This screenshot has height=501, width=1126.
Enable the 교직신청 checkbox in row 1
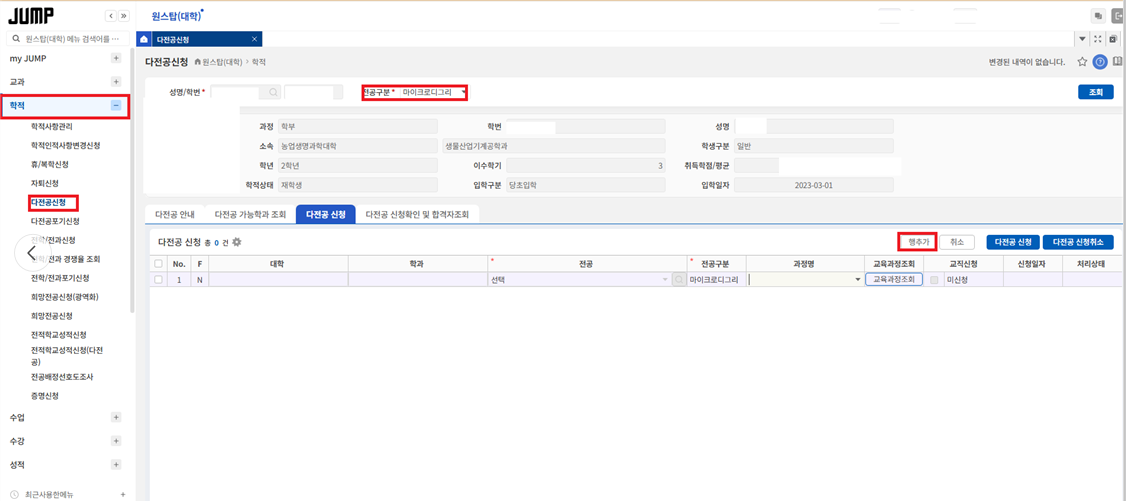coord(934,280)
